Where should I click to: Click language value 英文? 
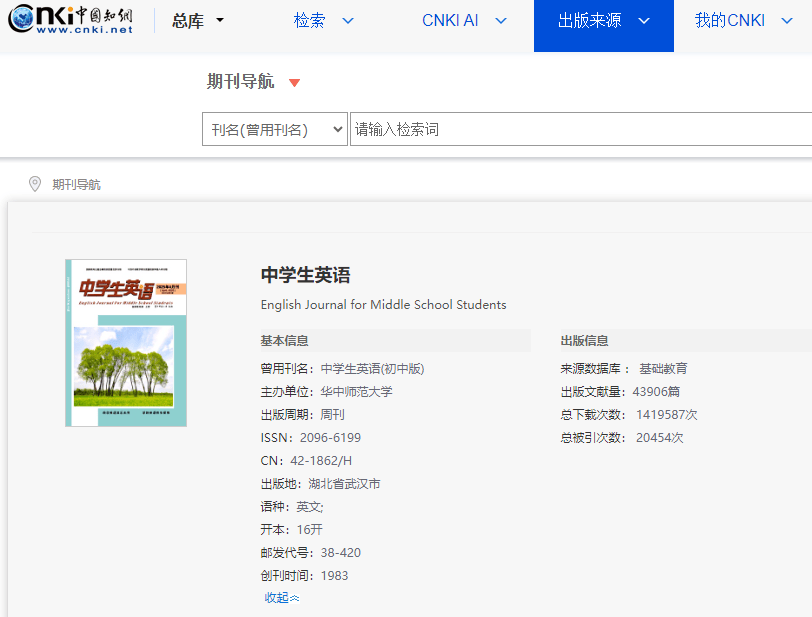(x=310, y=507)
